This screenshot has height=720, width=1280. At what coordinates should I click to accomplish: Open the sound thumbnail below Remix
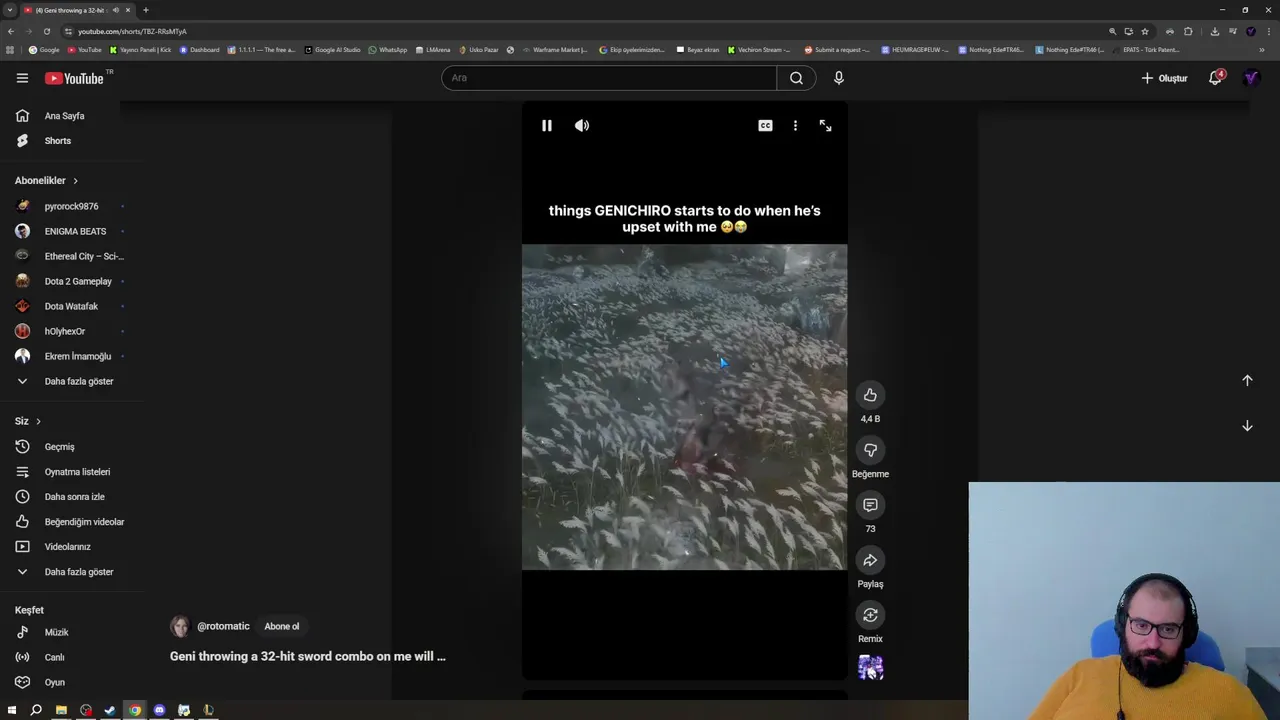click(x=870, y=667)
